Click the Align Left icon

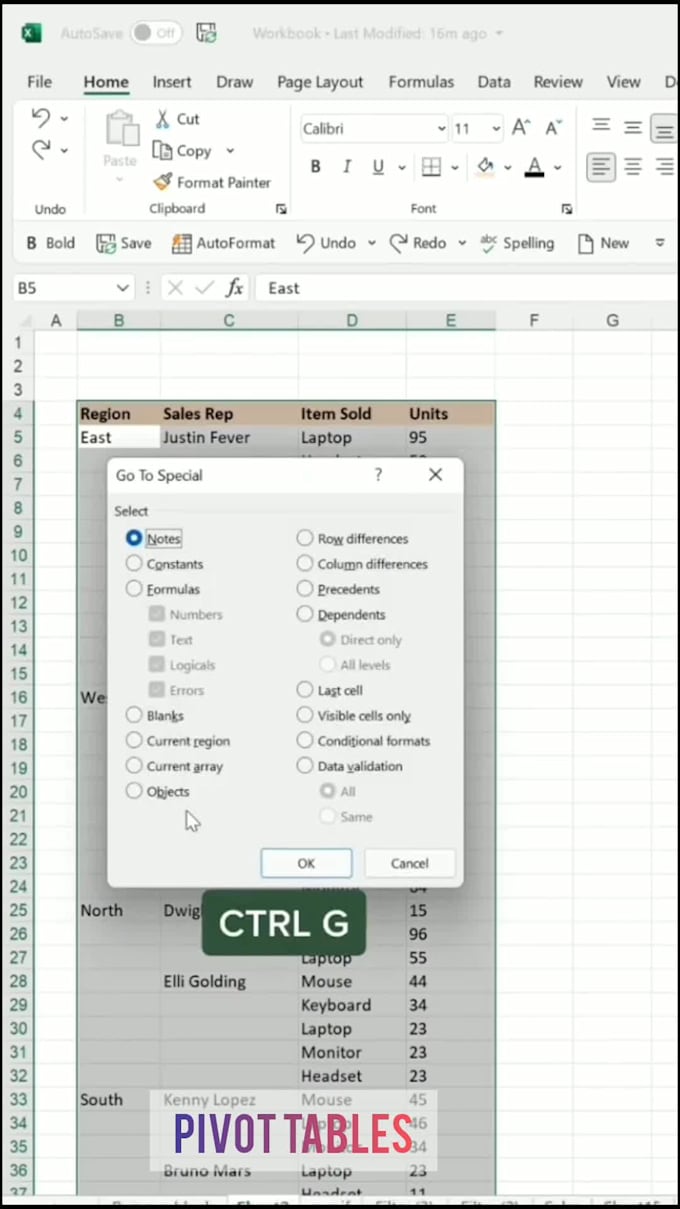click(x=601, y=167)
